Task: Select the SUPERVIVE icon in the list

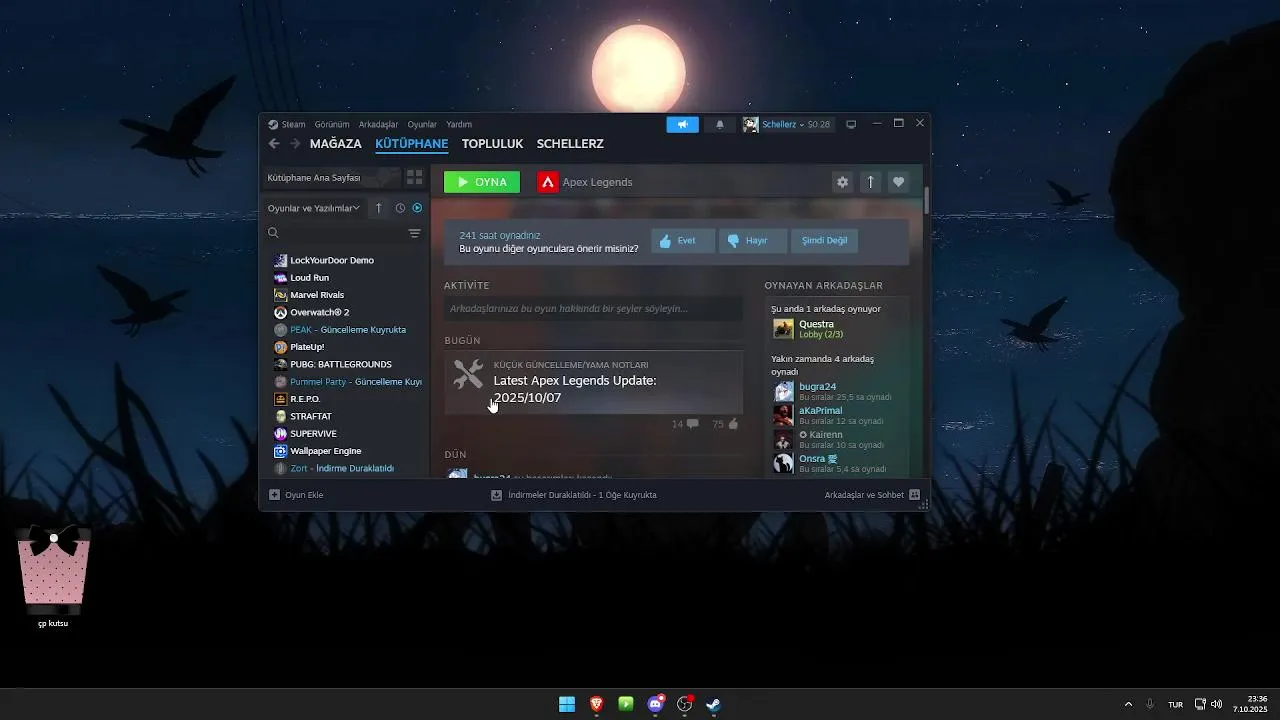Action: click(x=281, y=433)
